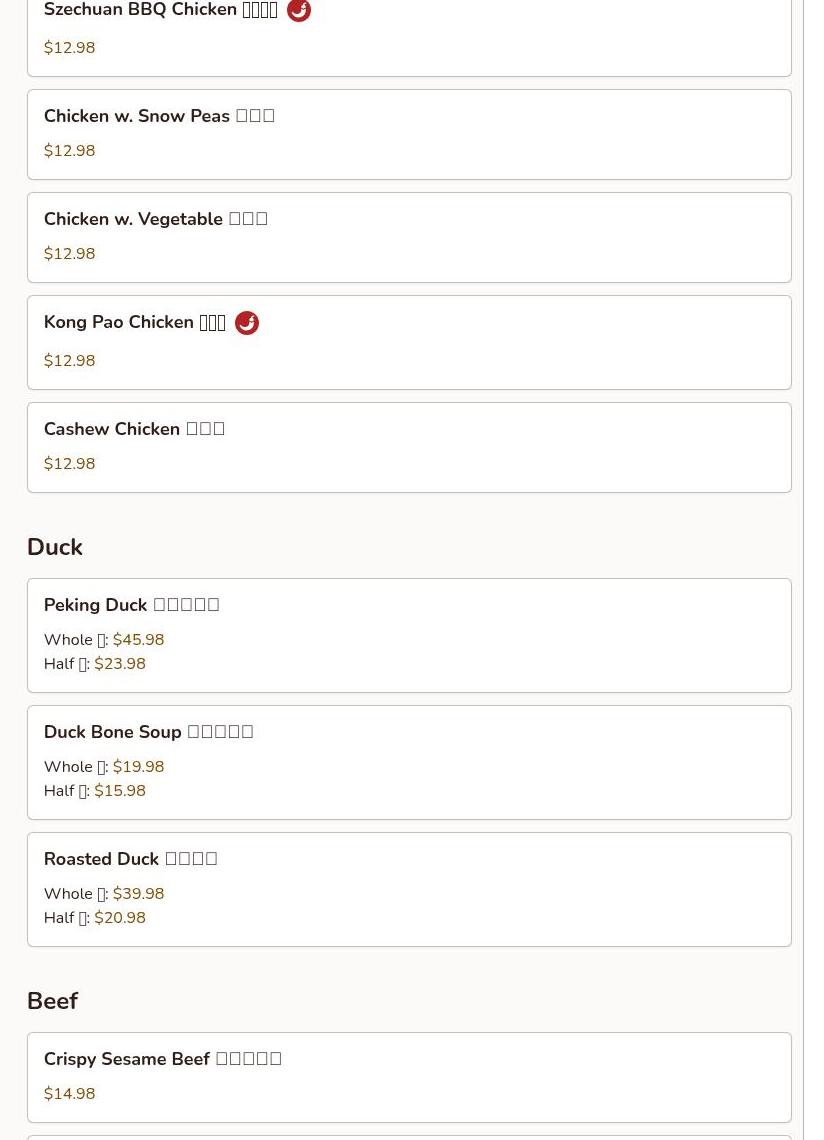Viewport: 824px width, 1140px height.
Task: Open the Szechuan BBQ Chicken item
Action: 409,36
